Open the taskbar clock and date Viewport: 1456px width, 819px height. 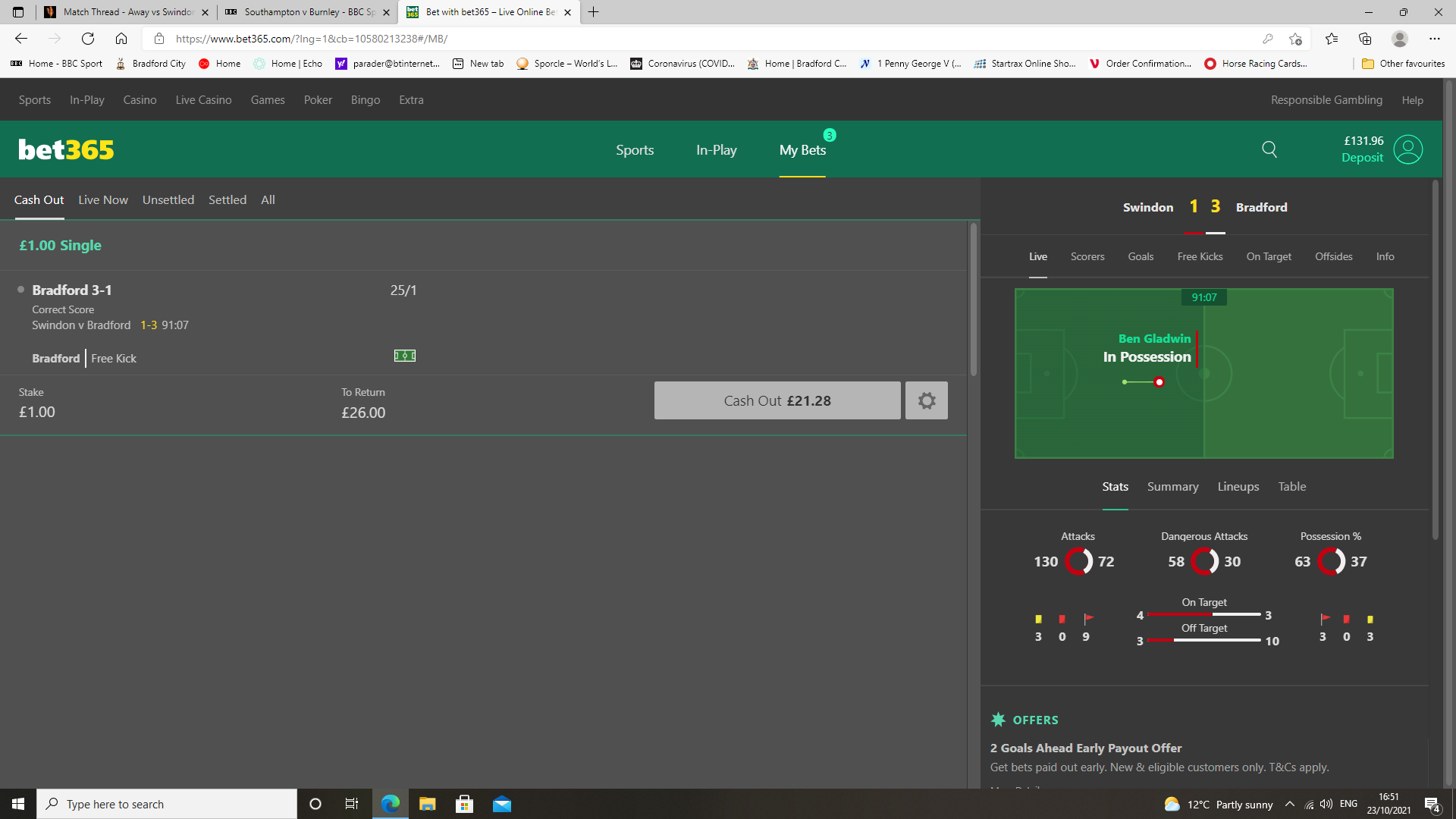1389,804
